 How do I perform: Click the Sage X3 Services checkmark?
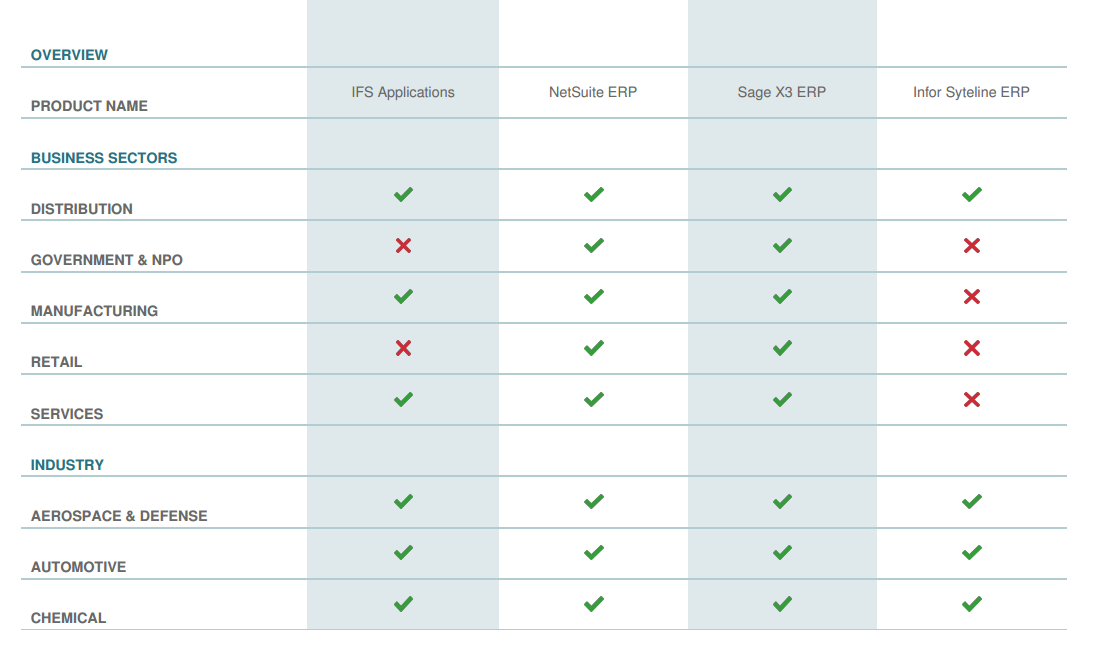coord(782,399)
